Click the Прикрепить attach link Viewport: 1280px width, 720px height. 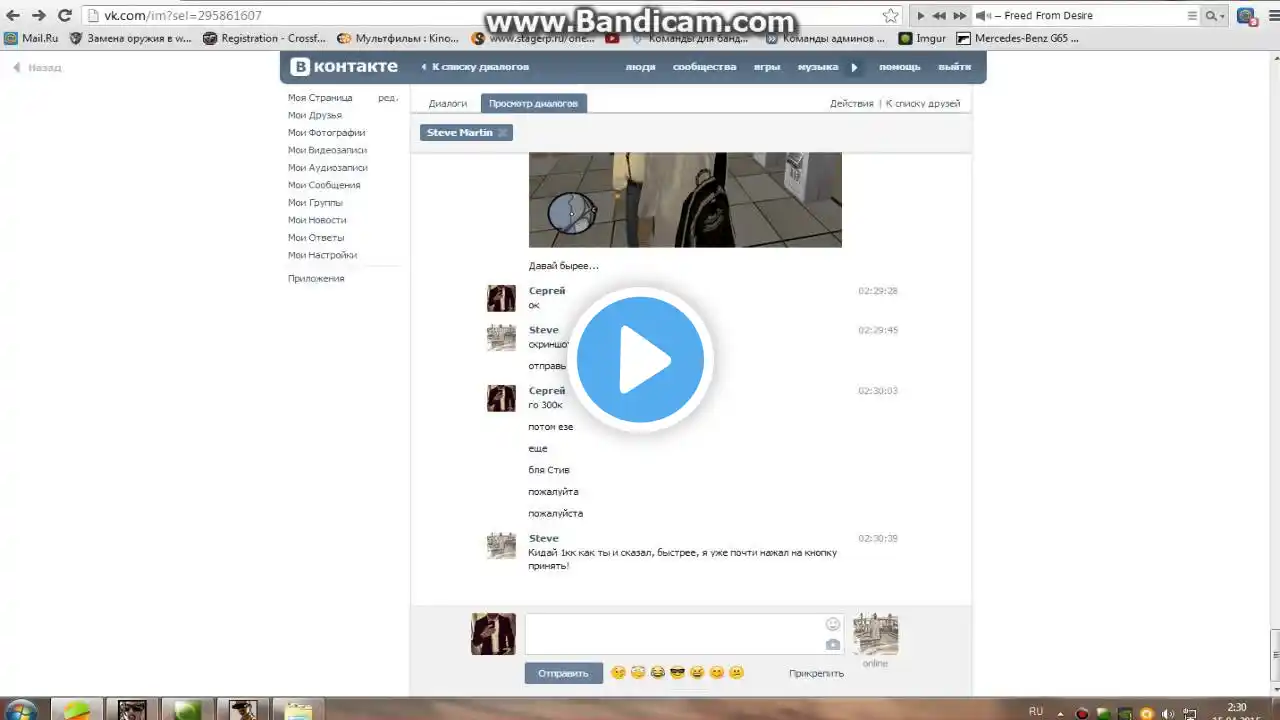(x=816, y=673)
